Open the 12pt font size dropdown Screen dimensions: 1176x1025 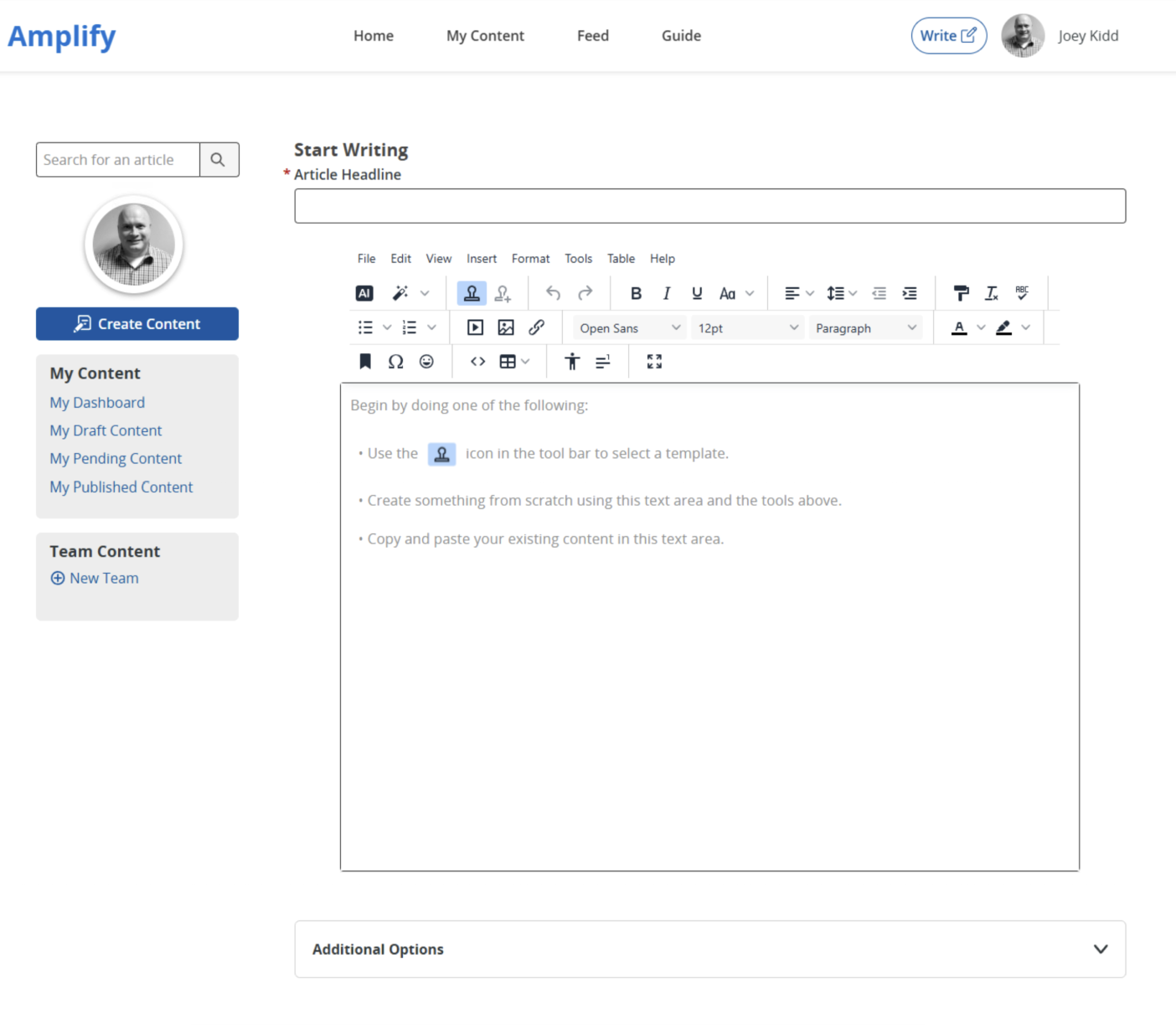point(747,328)
